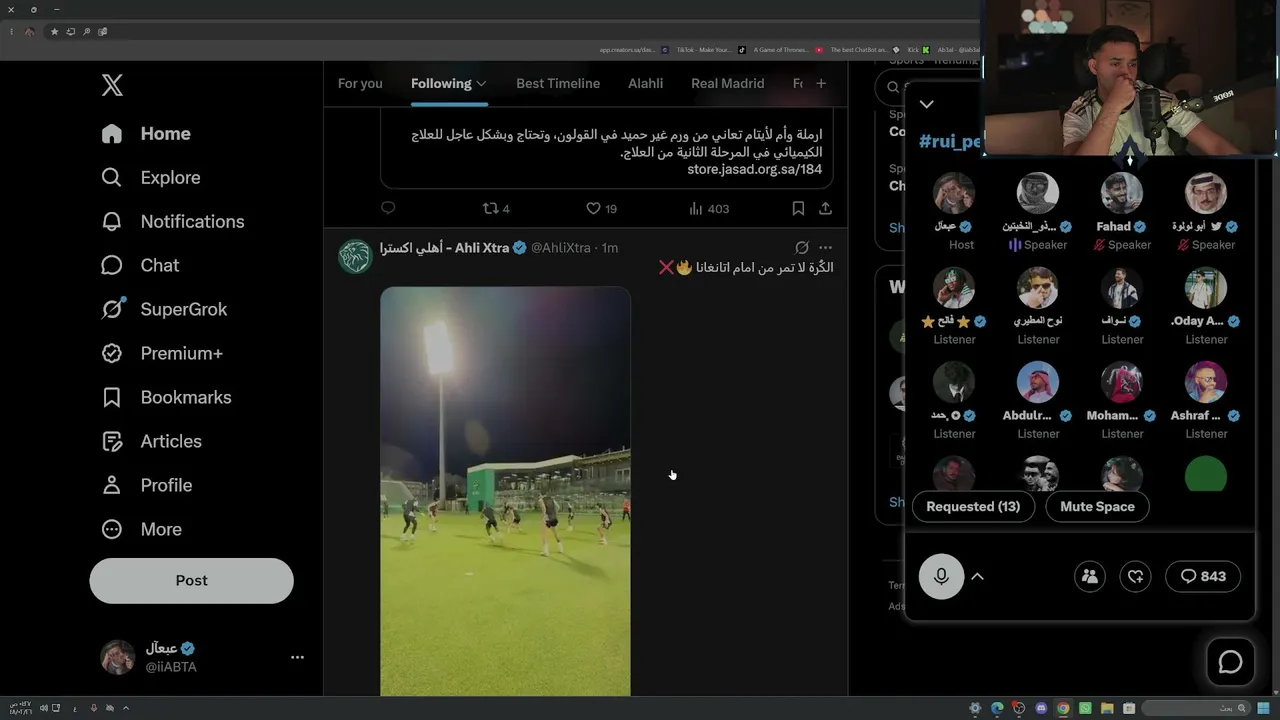Click the X logo in the sidebar
The width and height of the screenshot is (1280, 720).
112,85
